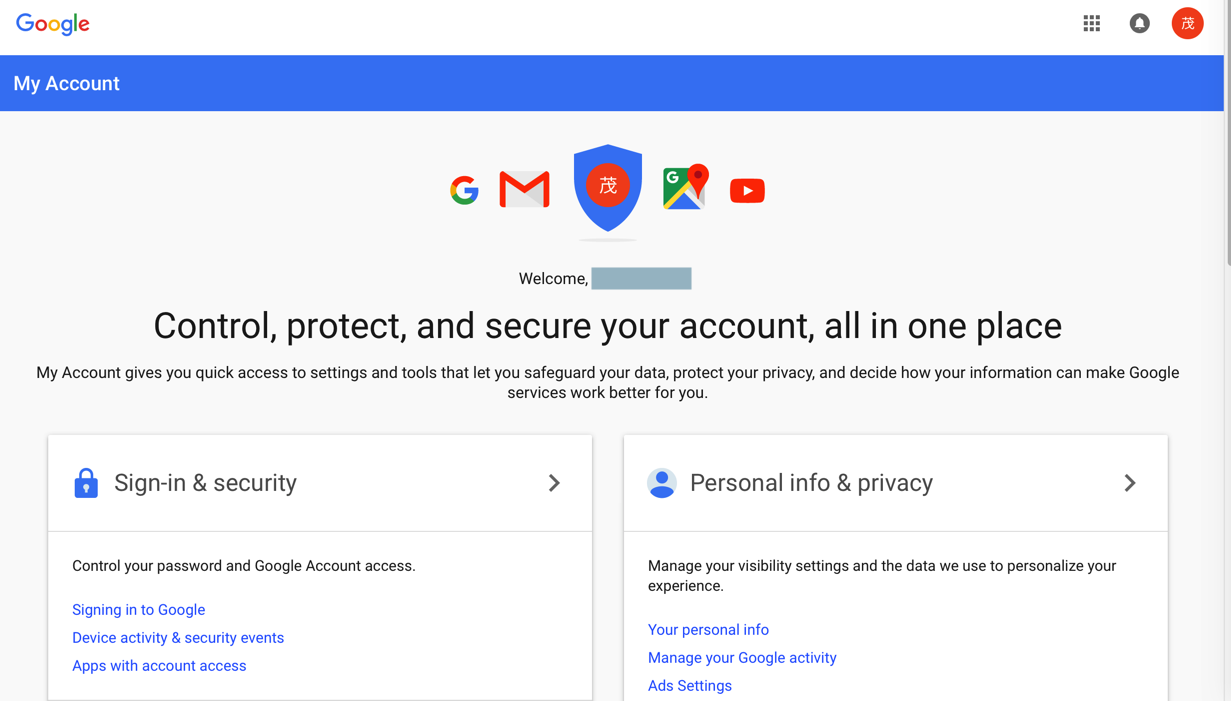This screenshot has width=1231, height=701.
Task: Open the Sign-in & security heading
Action: pos(205,483)
